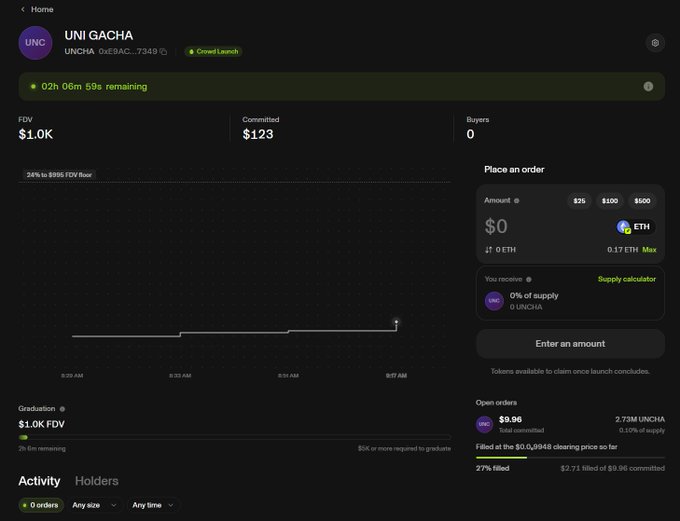
Task: Switch to the Activity tab
Action: tap(39, 481)
